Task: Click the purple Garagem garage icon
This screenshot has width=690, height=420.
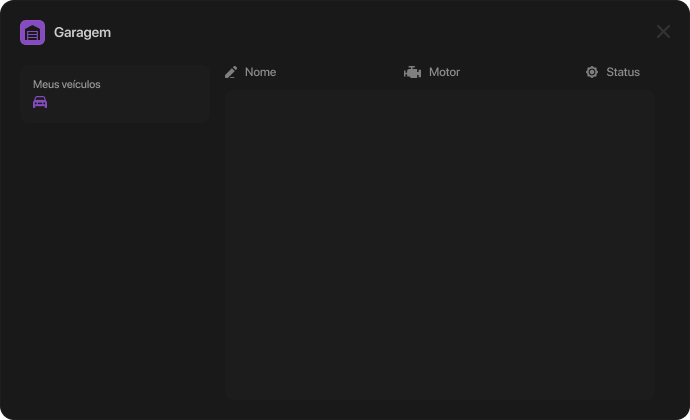Action: 32,32
